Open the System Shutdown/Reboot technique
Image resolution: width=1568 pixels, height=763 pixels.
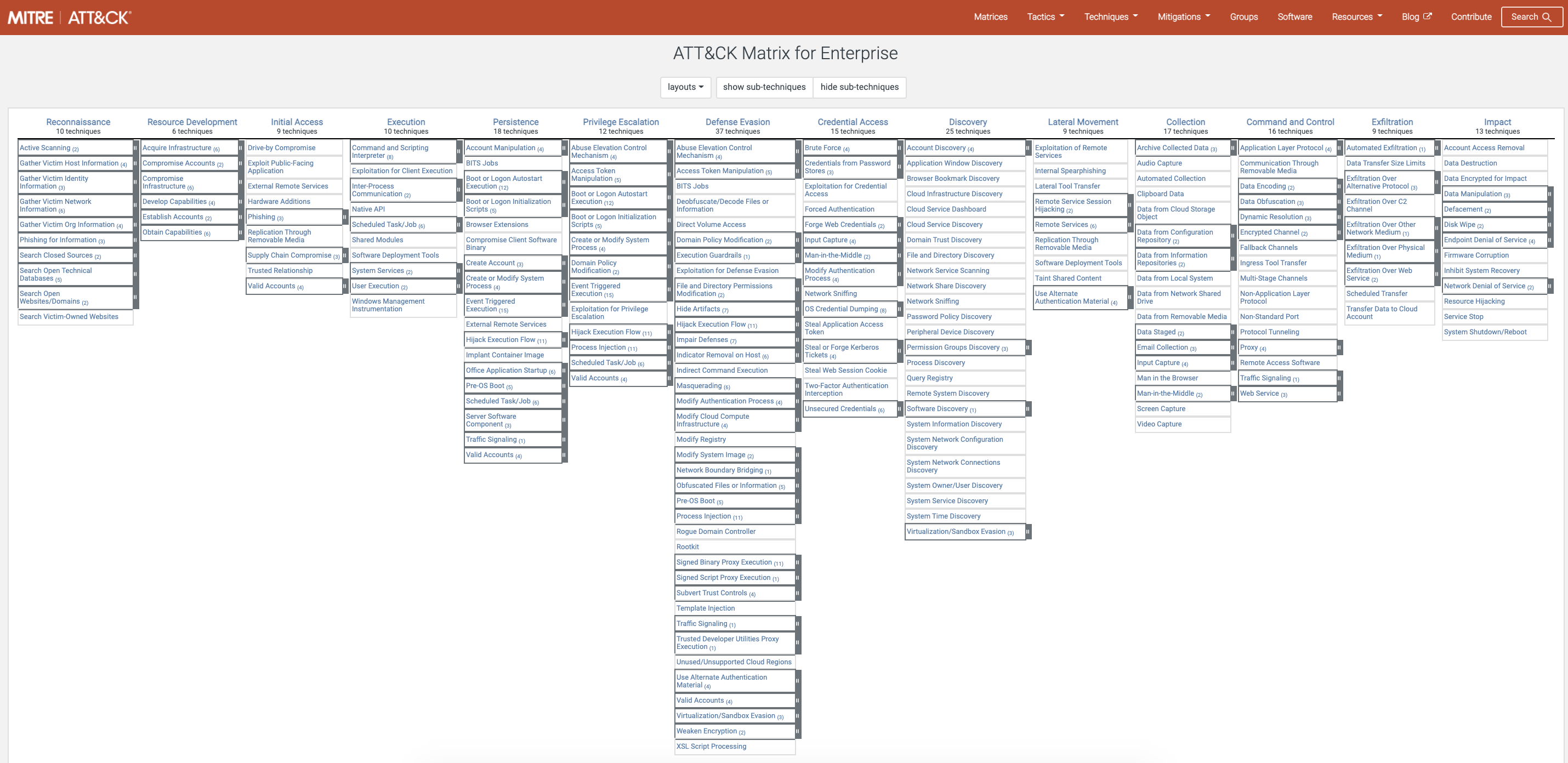coord(1485,332)
